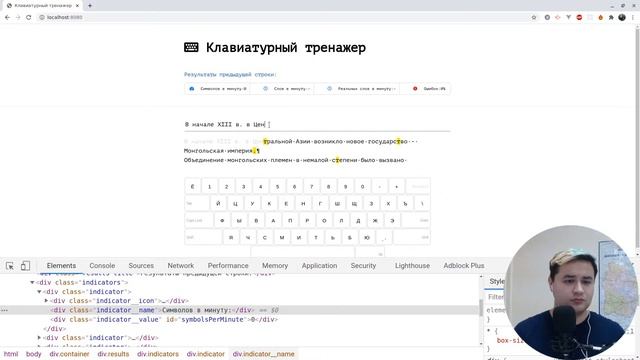
Task: Click the red errors indicator icon
Action: tap(415, 89)
